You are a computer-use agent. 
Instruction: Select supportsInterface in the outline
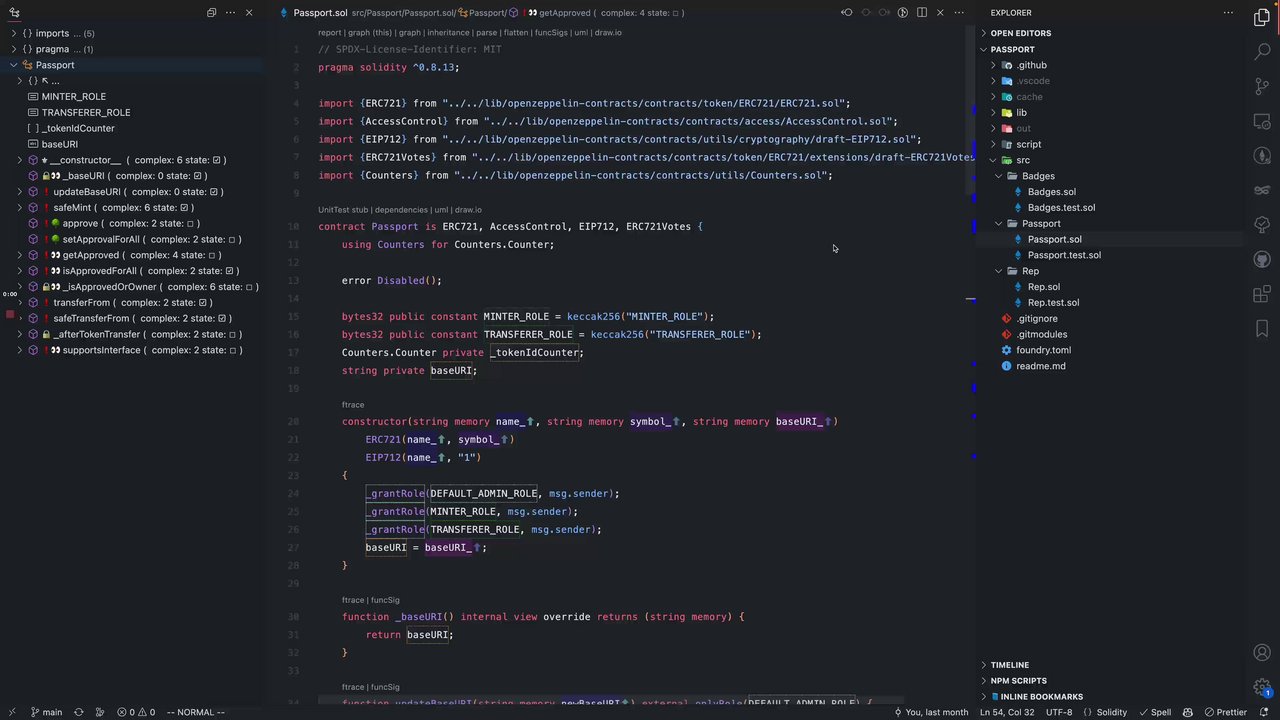102,350
